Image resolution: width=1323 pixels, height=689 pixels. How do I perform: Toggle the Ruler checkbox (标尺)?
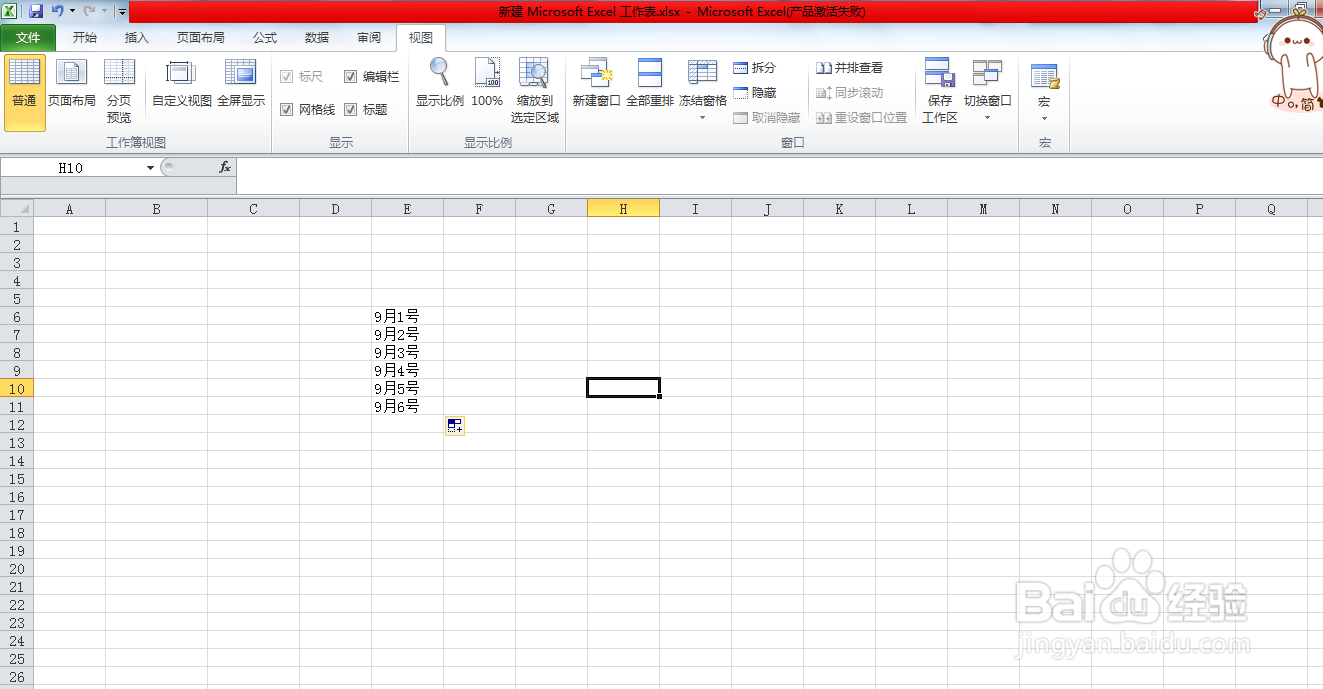click(x=287, y=77)
